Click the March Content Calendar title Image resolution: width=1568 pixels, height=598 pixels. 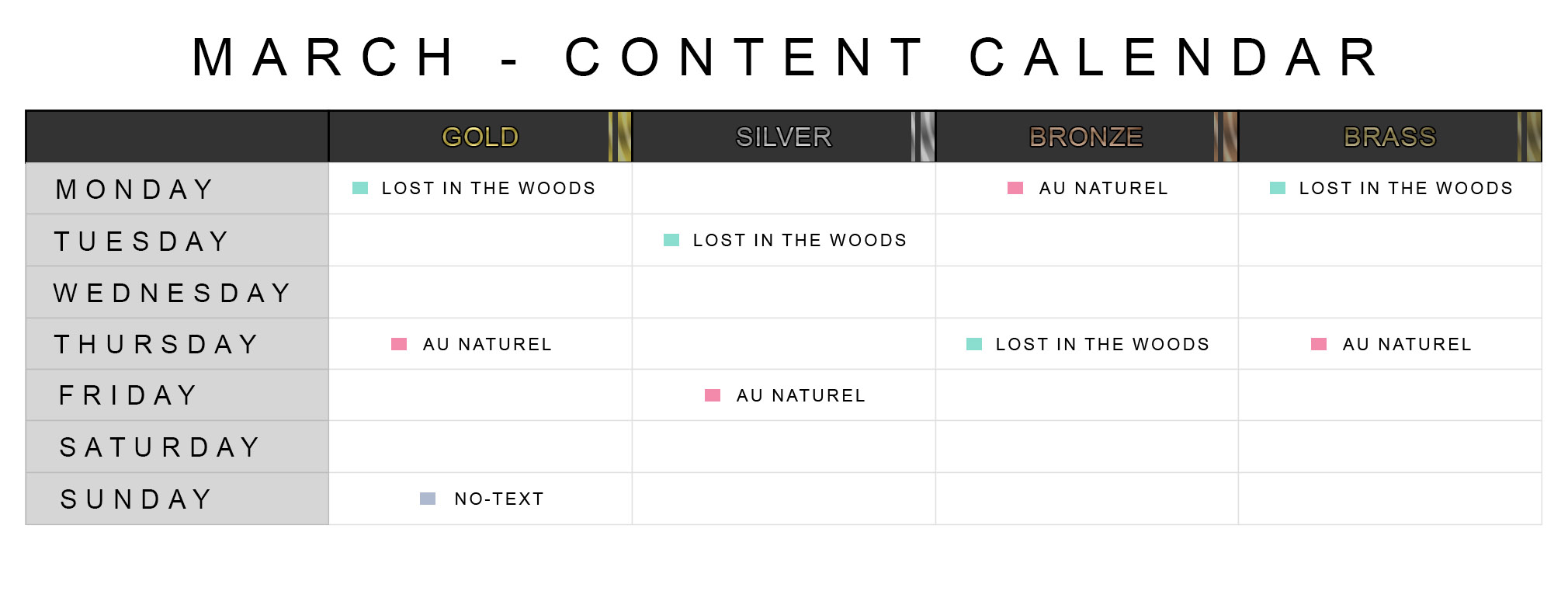pos(786,57)
